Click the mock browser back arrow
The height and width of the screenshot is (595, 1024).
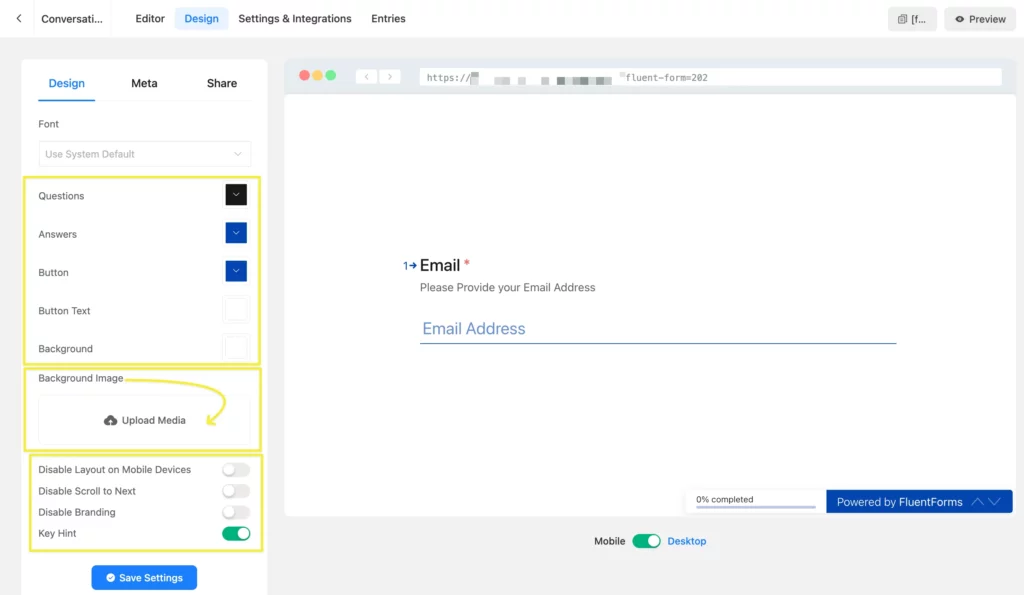coord(366,77)
